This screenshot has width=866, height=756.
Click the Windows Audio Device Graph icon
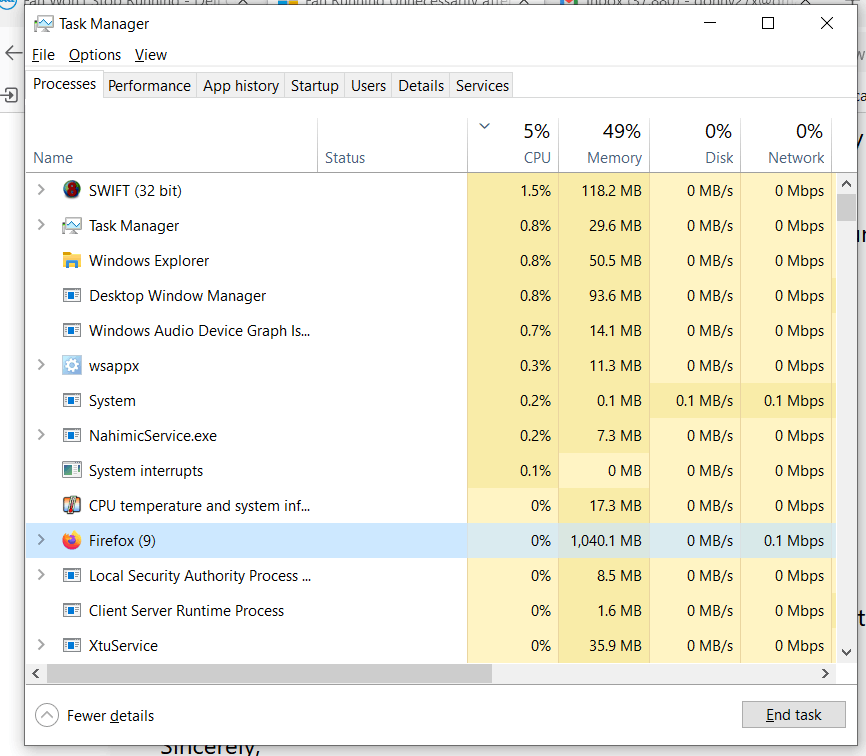click(x=72, y=330)
